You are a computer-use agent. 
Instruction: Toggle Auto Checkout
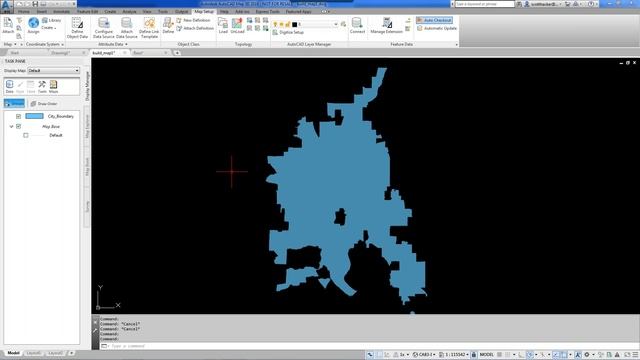click(434, 20)
